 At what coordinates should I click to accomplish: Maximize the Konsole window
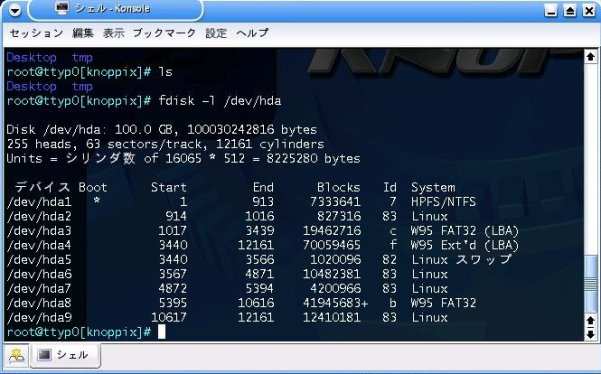[570, 10]
